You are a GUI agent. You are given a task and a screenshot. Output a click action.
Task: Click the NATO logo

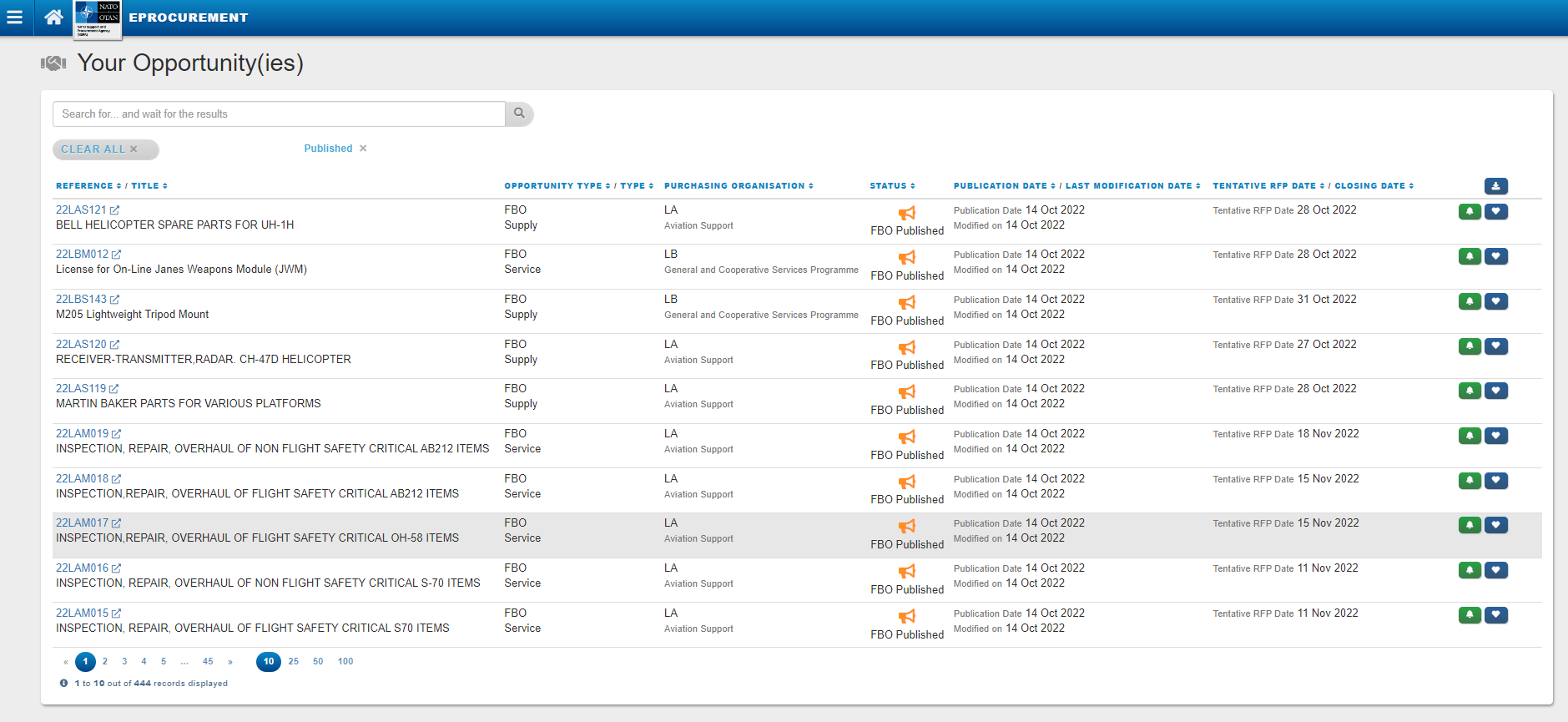tap(98, 19)
